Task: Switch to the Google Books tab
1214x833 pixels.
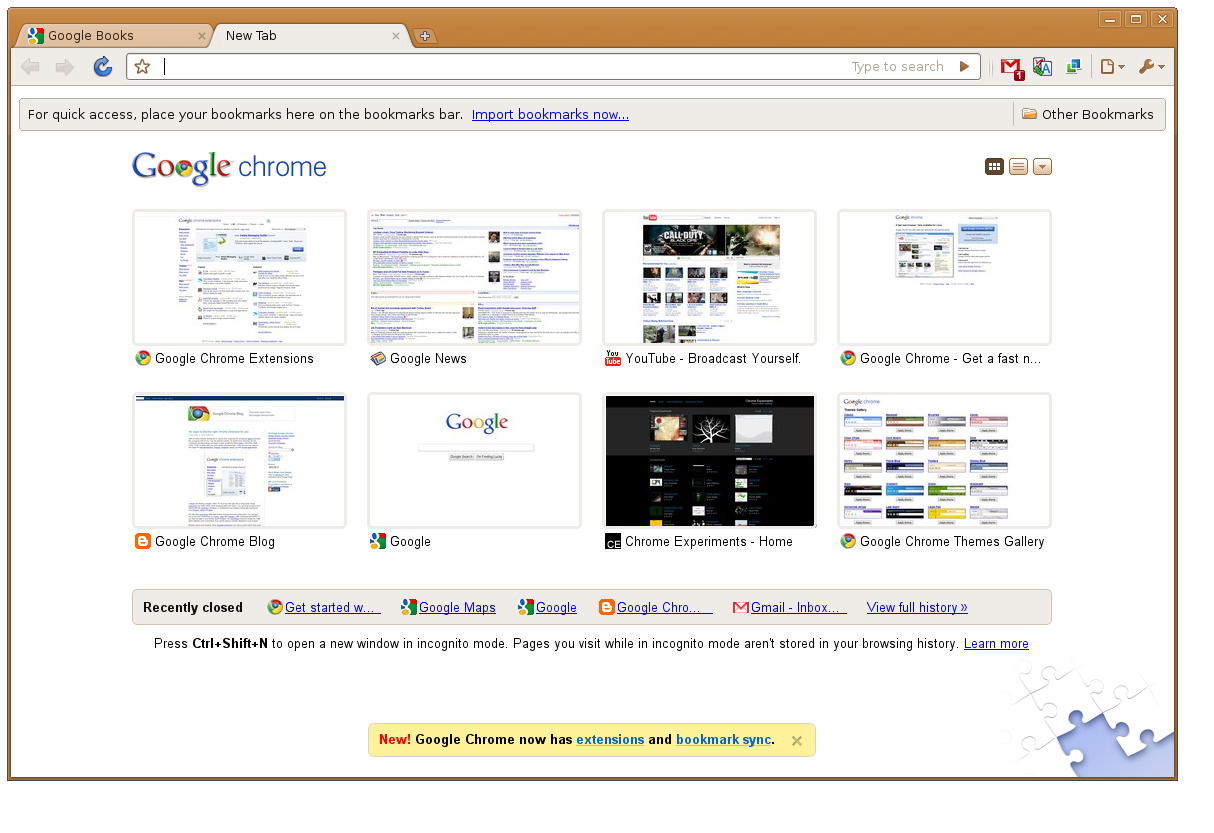Action: coord(110,35)
